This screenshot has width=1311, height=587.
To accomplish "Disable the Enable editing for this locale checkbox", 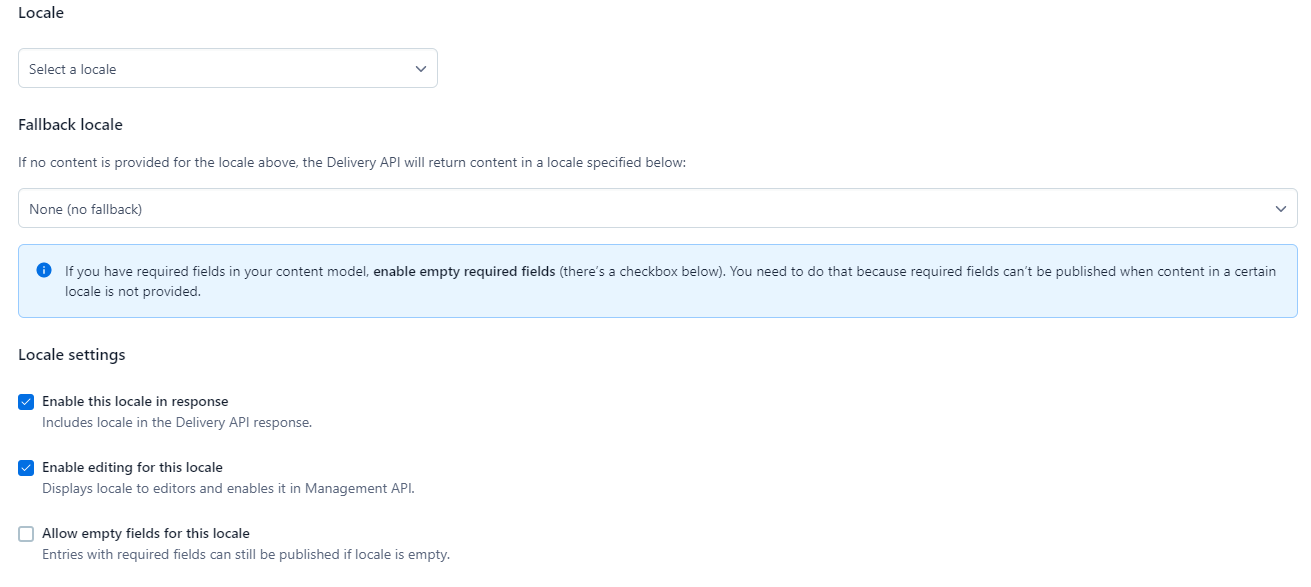I will pos(26,468).
